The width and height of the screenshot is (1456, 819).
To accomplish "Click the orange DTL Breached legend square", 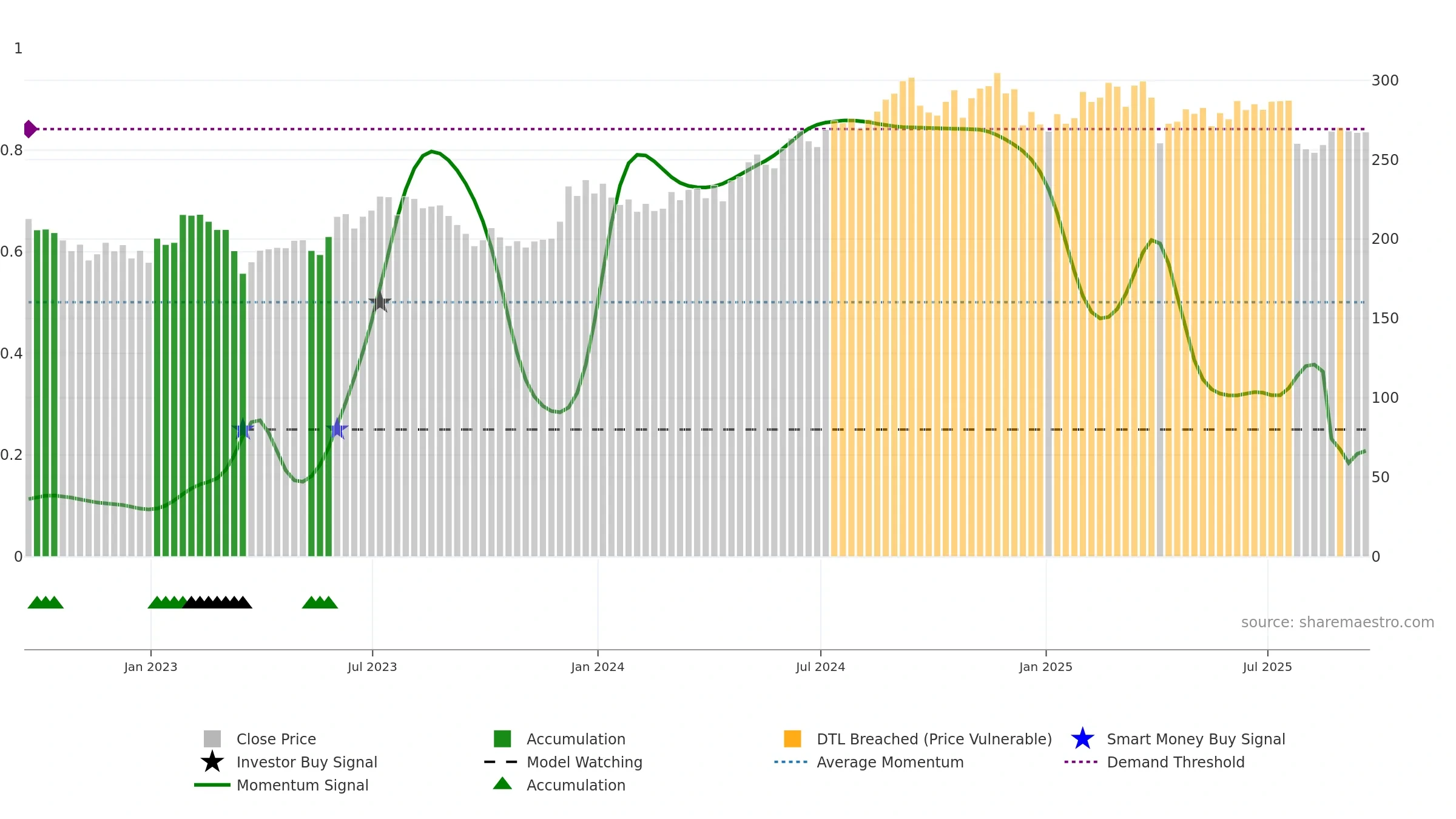I will (x=792, y=739).
